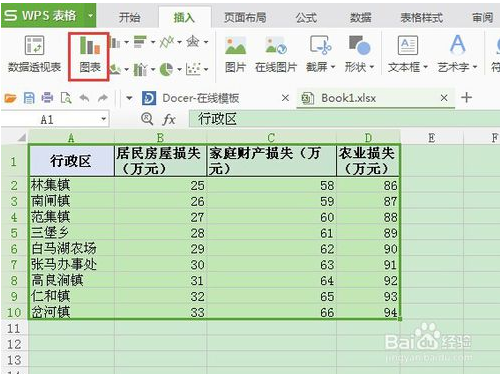This screenshot has height=374, width=500.
Task: Open the 表格样式 tab
Action: click(421, 17)
